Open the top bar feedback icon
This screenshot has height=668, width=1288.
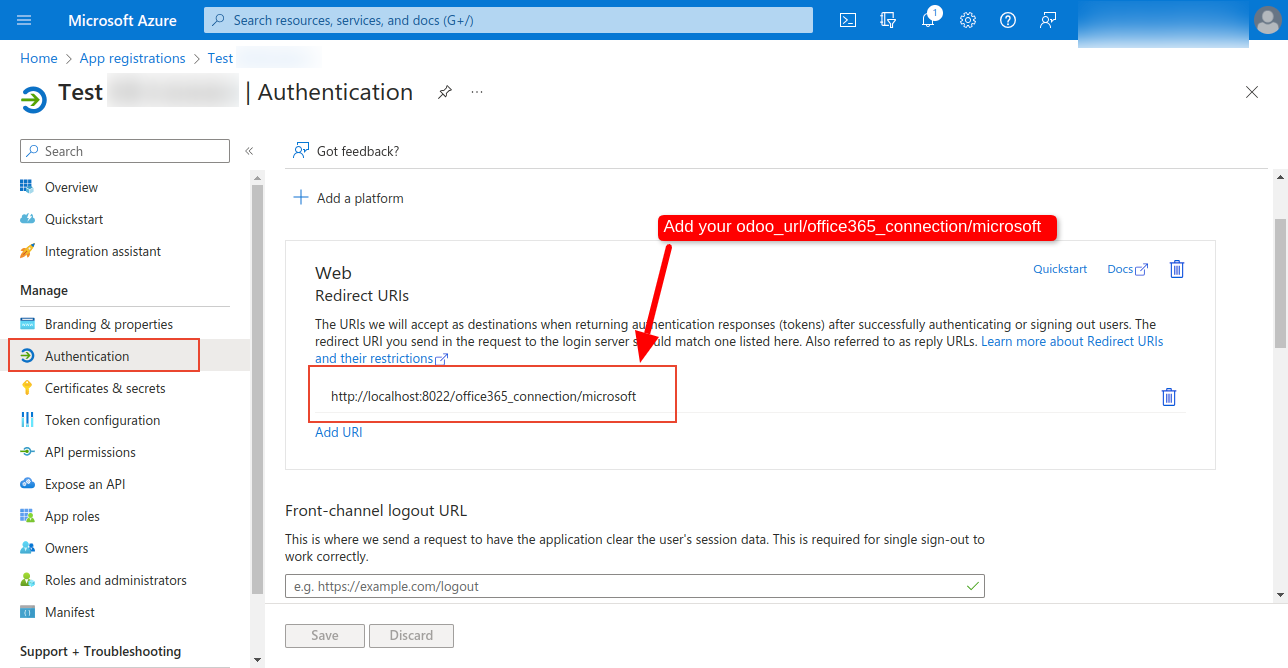(x=1048, y=20)
